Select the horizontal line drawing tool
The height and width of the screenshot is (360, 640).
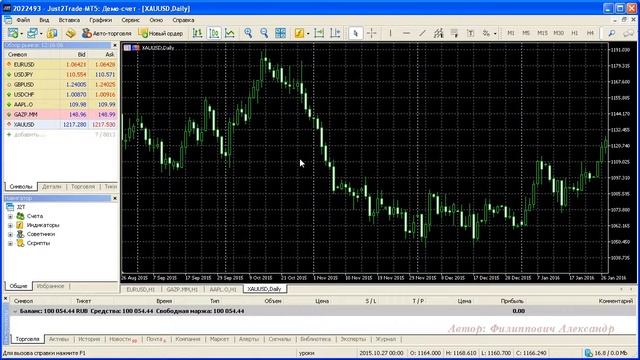406,33
